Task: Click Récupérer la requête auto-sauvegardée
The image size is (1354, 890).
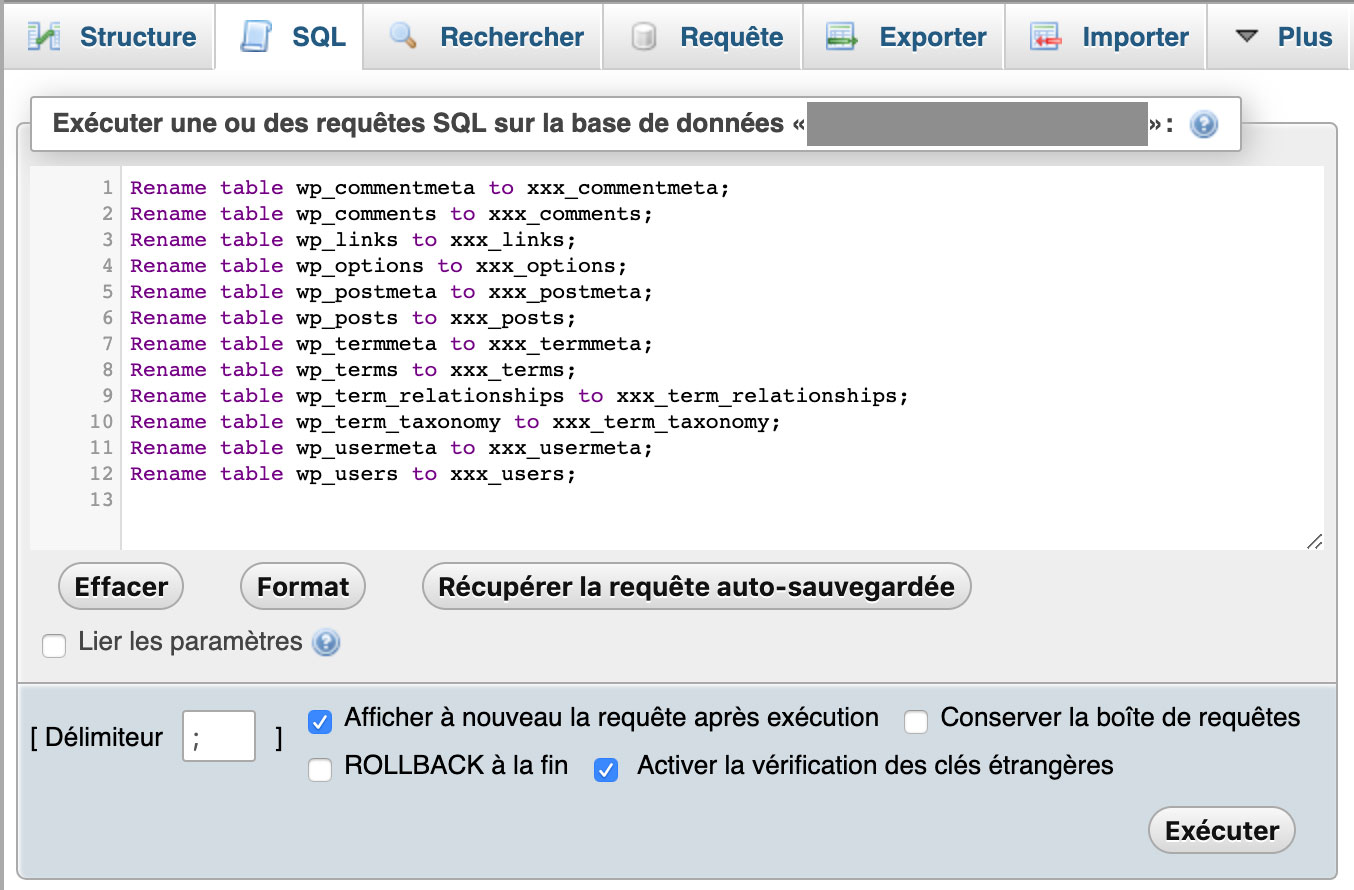Action: click(697, 586)
